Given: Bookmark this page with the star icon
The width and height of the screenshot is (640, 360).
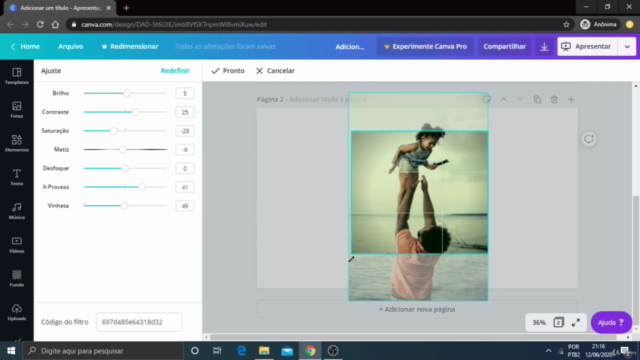Looking at the screenshot, I should (x=566, y=24).
